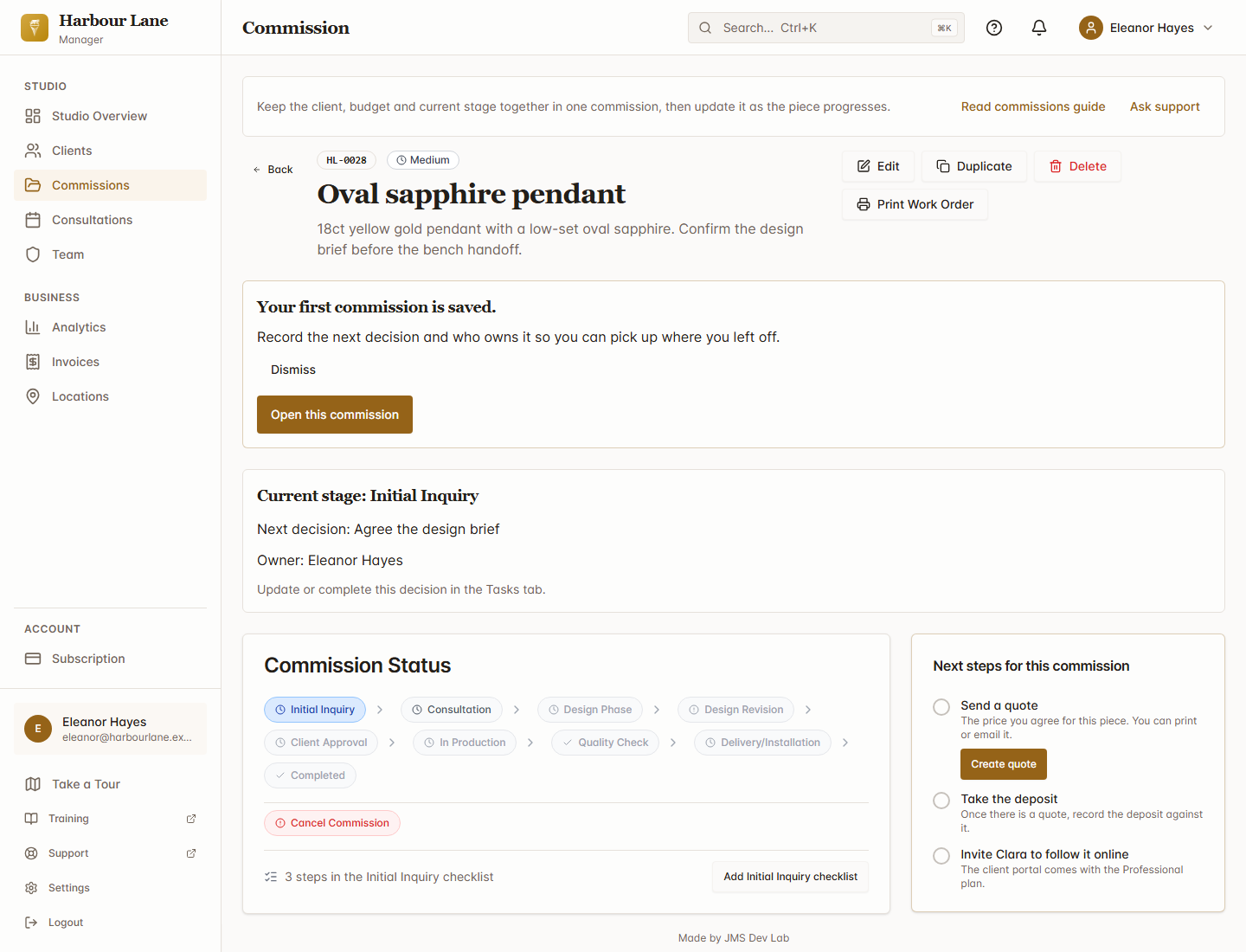This screenshot has width=1246, height=952.
Task: Tick the Take the deposit circle
Action: (941, 801)
